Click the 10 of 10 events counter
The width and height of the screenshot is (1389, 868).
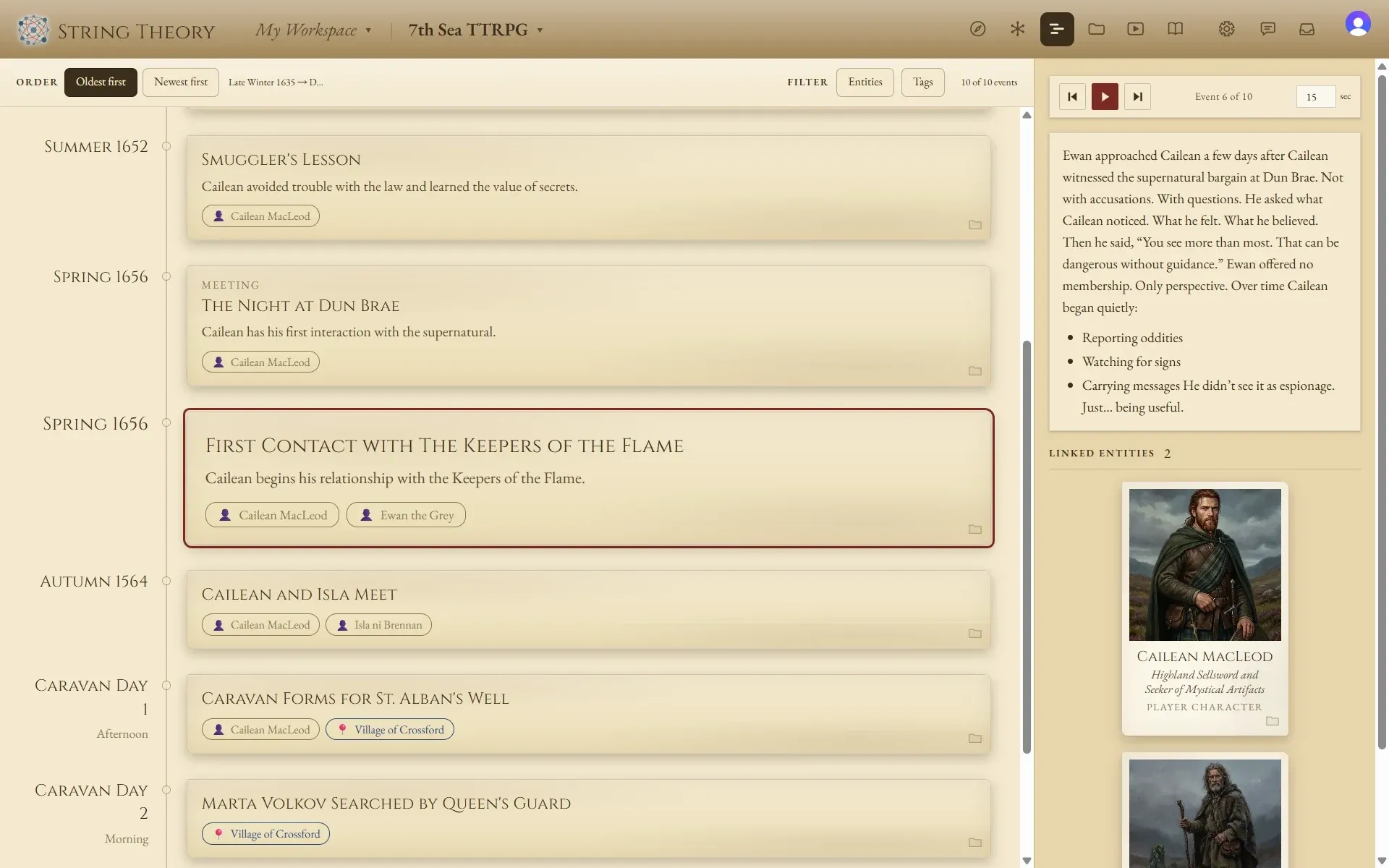click(989, 82)
